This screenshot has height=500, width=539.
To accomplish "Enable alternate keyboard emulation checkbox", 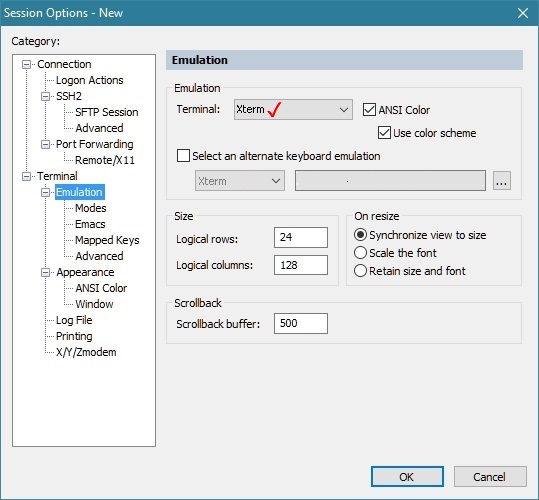I will [183, 156].
